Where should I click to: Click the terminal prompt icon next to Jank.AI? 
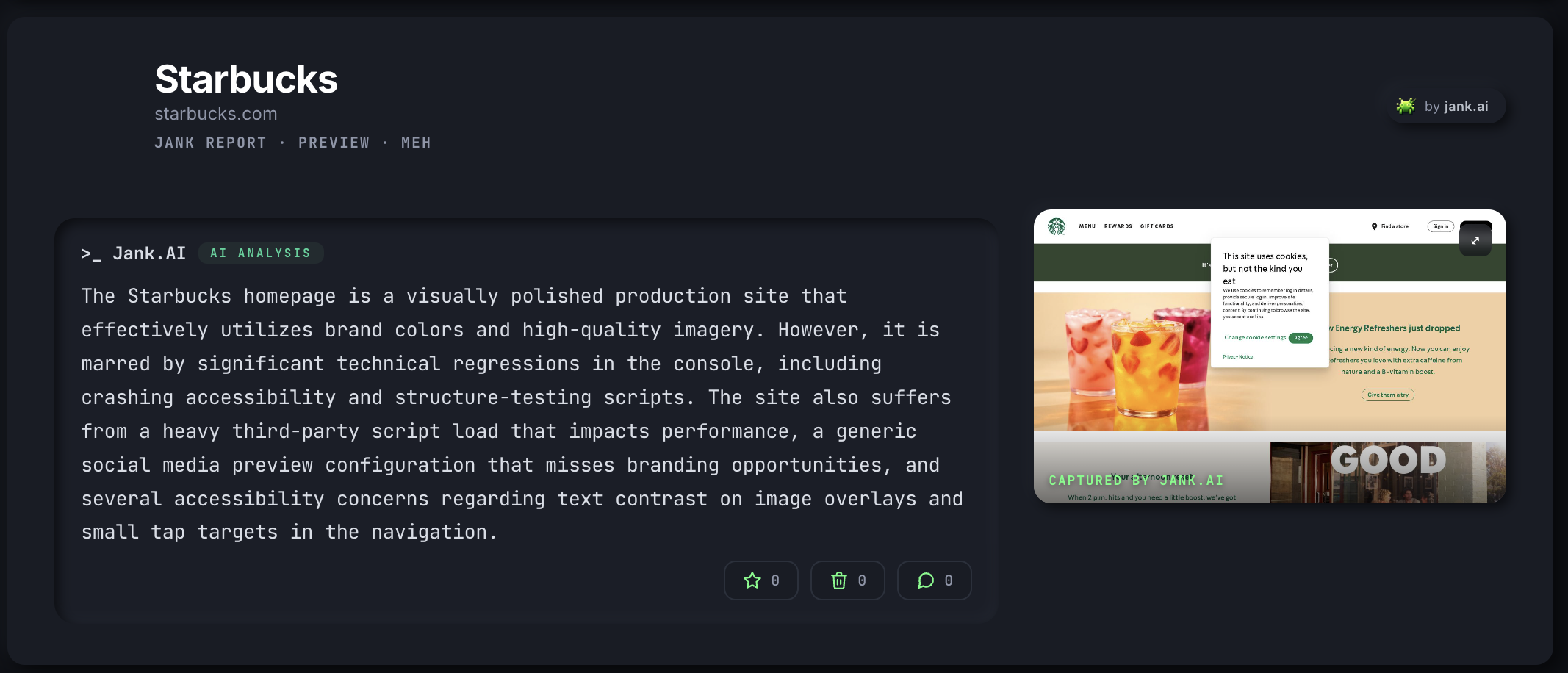pos(91,253)
